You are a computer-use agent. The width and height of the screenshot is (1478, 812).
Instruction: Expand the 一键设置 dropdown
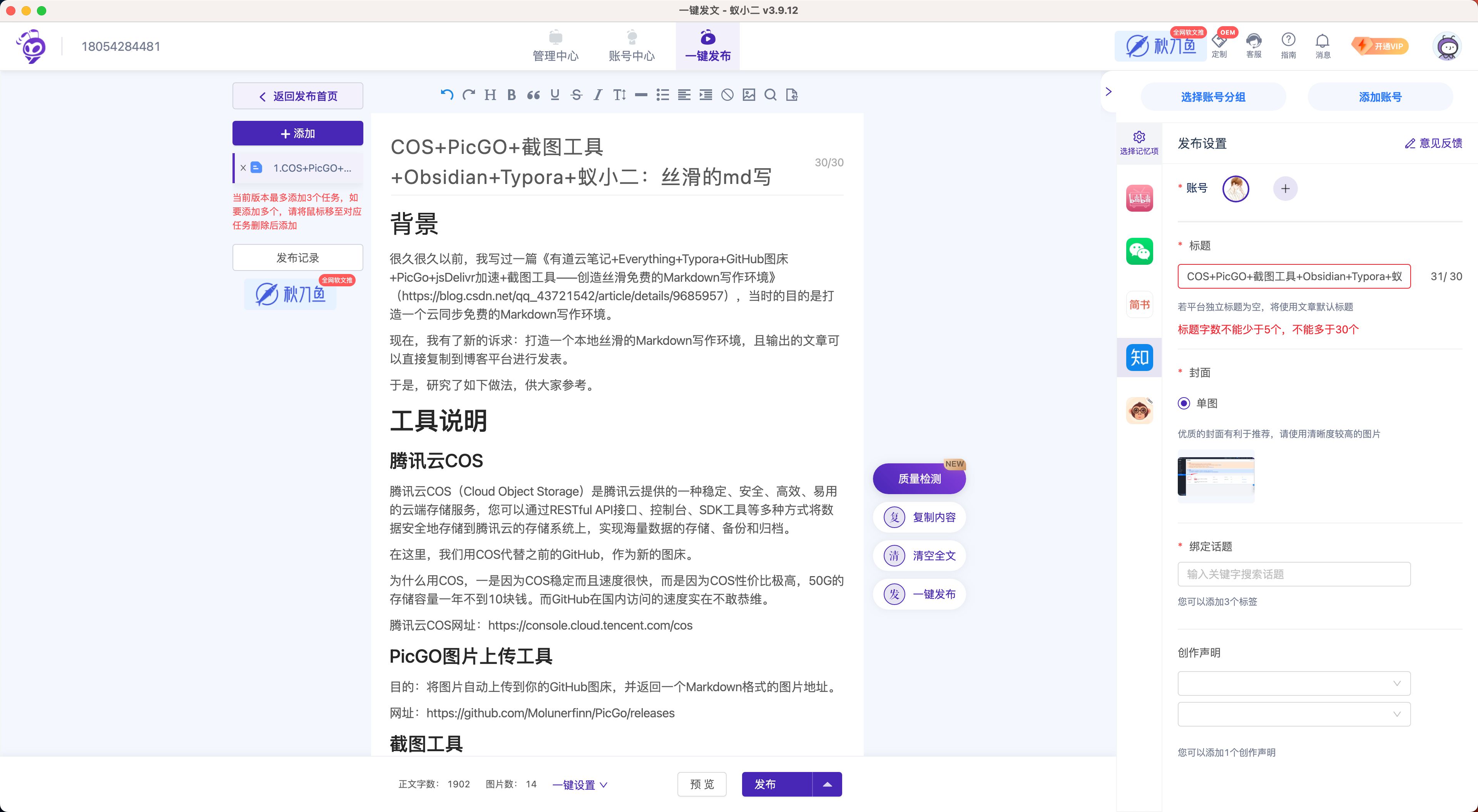click(x=580, y=785)
